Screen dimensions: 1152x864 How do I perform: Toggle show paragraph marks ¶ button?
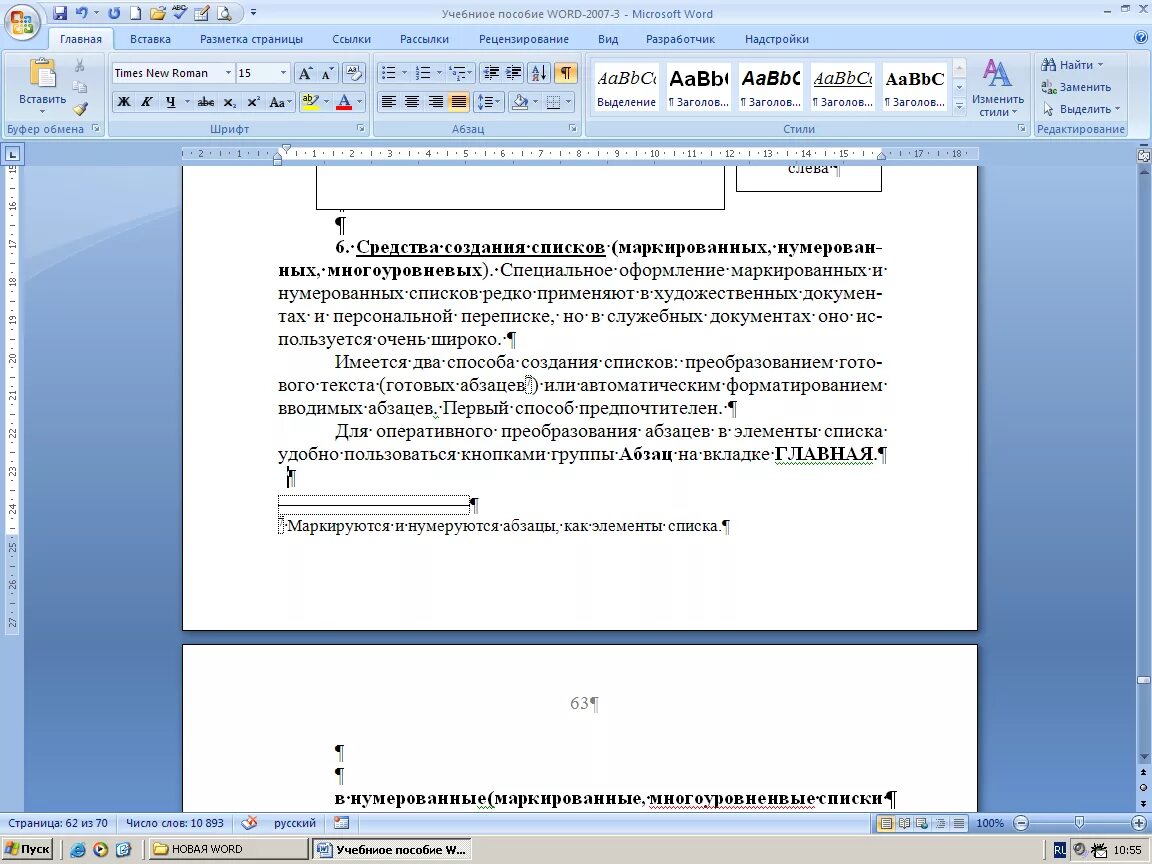coord(565,73)
